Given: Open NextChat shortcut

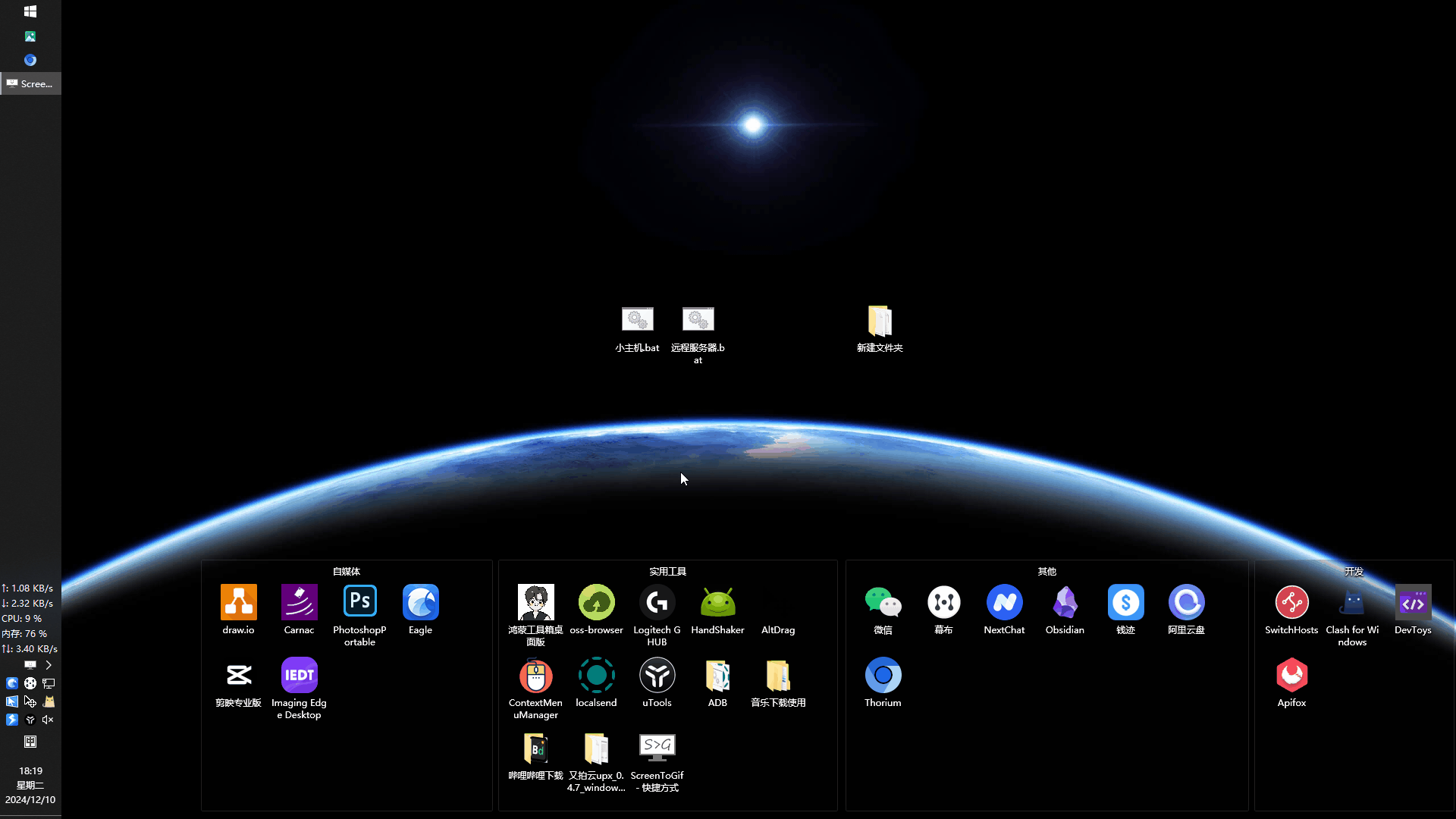Looking at the screenshot, I should [1004, 610].
